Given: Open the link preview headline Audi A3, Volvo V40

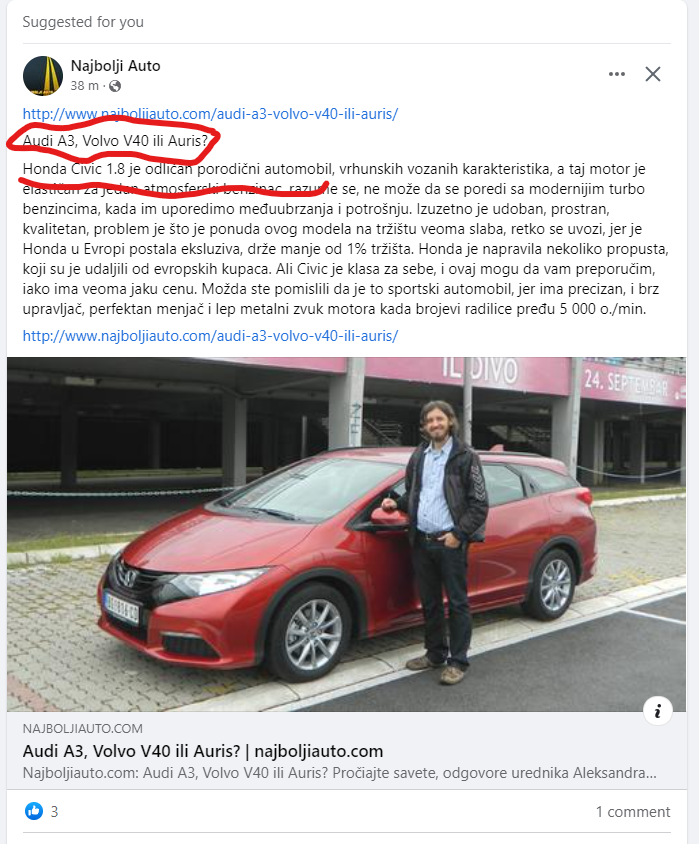Looking at the screenshot, I should coord(203,751).
